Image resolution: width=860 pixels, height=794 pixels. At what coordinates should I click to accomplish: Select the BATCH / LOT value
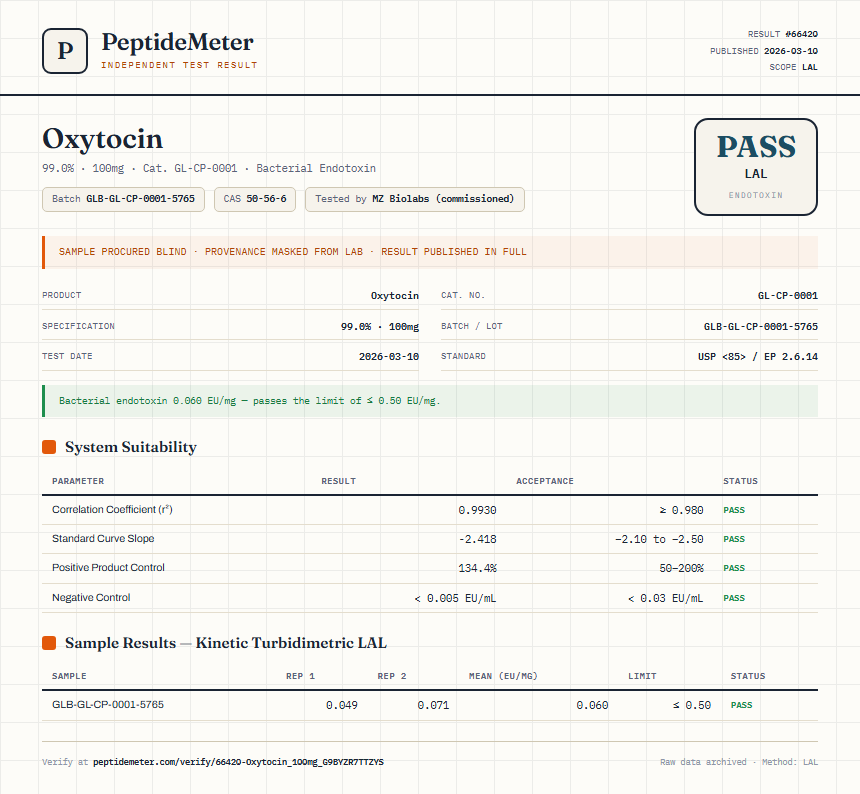[761, 326]
